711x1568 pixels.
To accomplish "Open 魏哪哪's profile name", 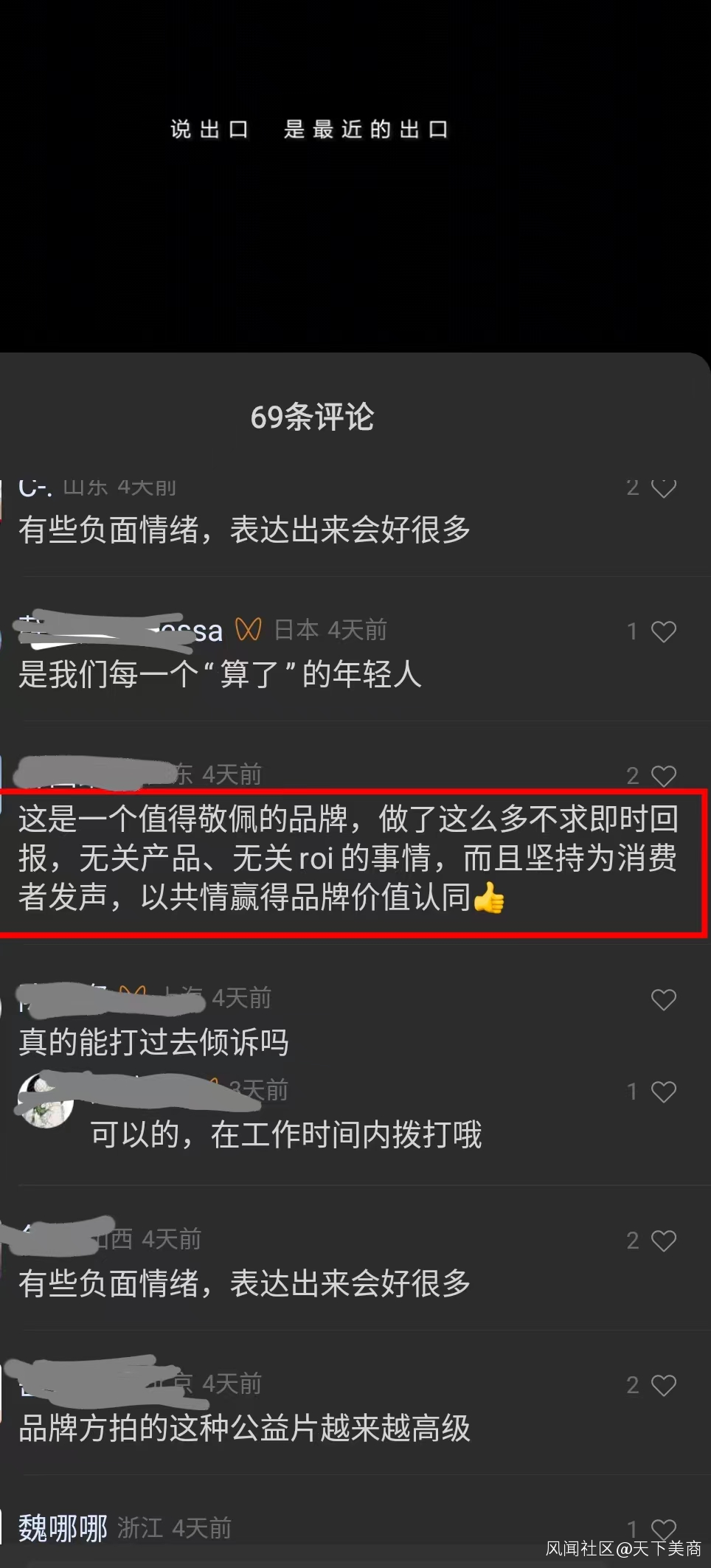I will tap(63, 1528).
